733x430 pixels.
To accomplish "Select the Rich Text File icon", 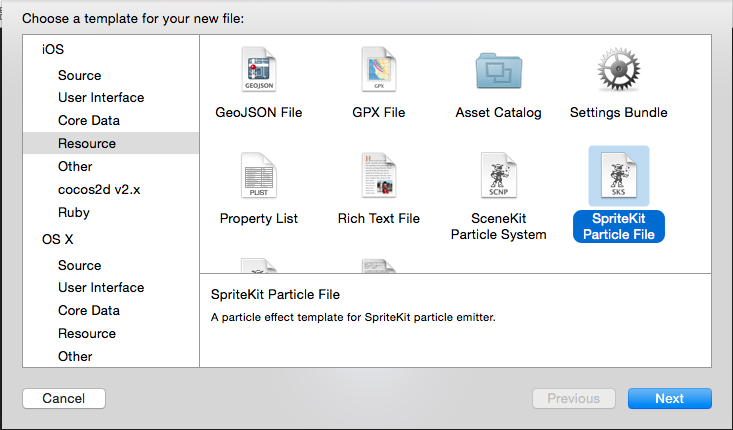I will click(379, 177).
